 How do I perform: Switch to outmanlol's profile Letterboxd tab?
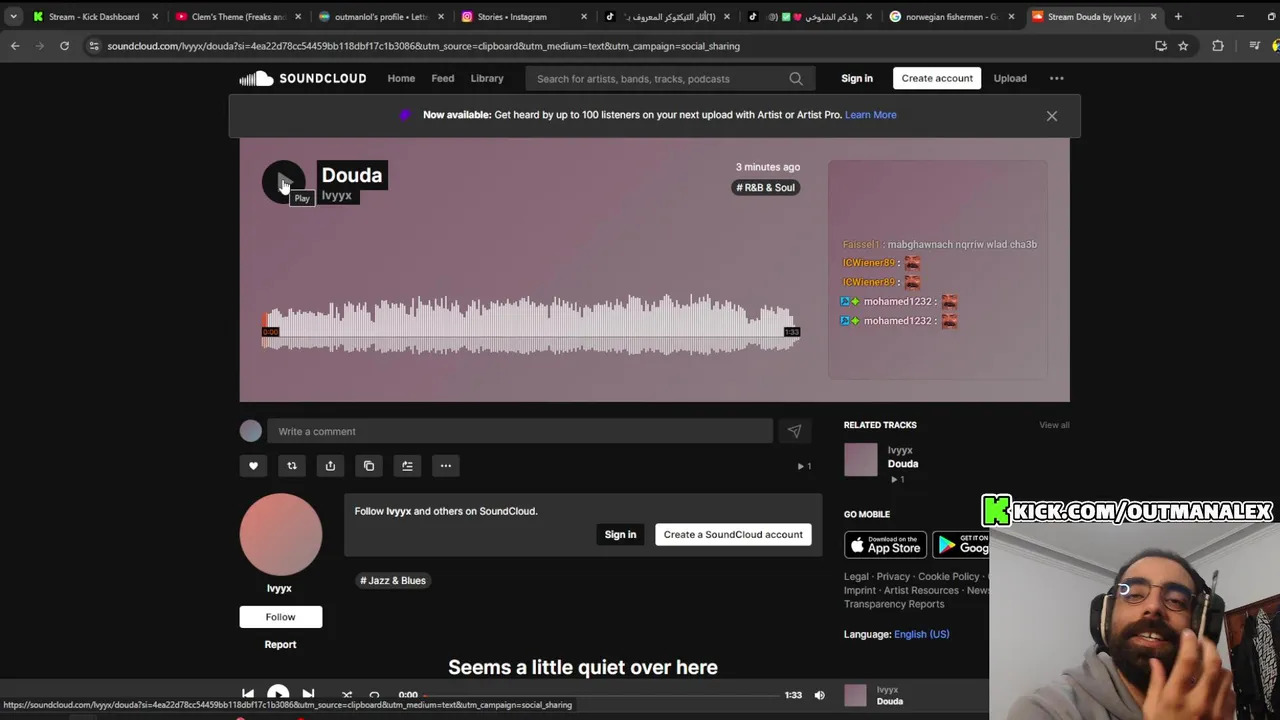pos(381,17)
